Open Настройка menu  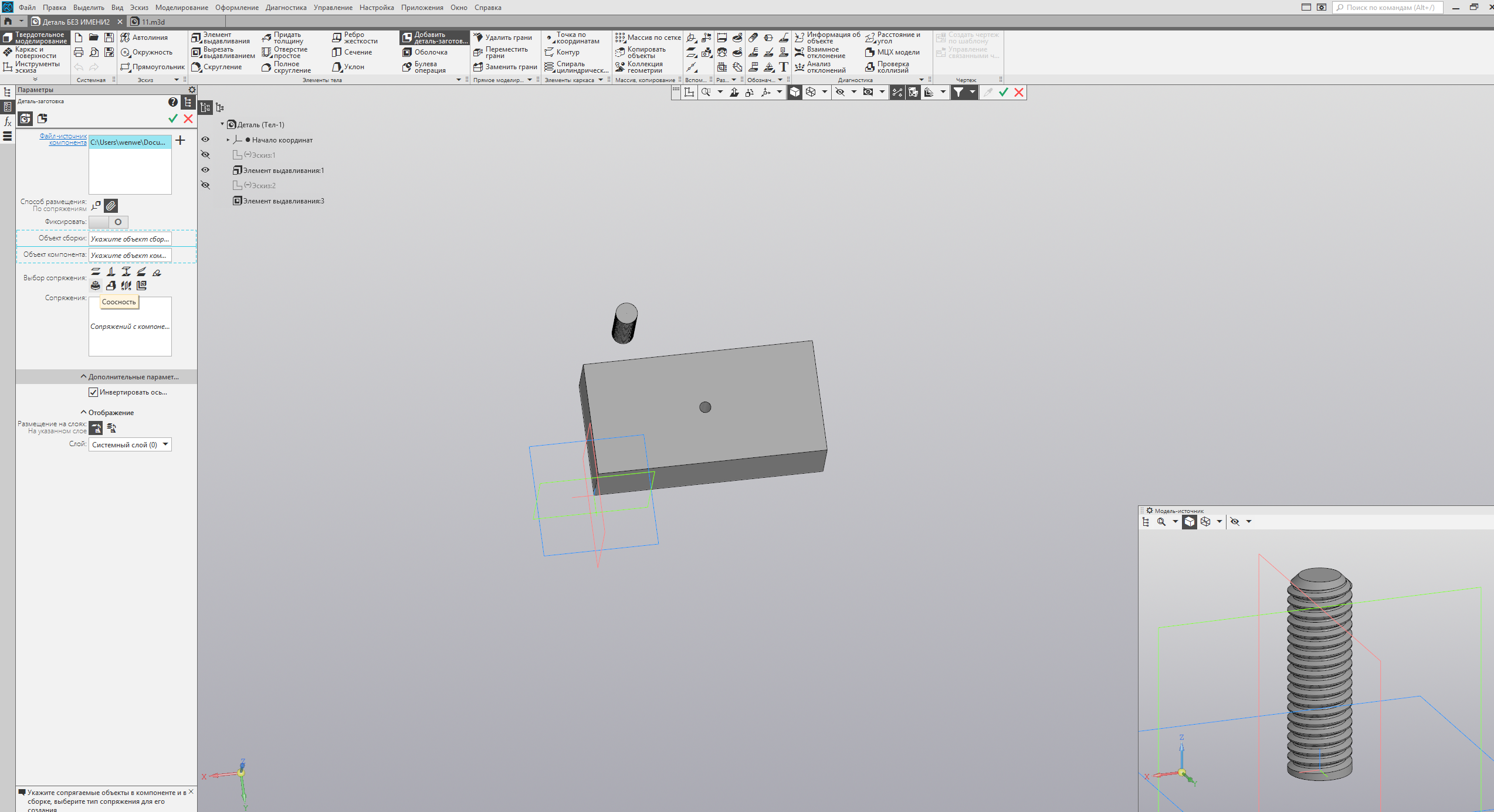(x=377, y=8)
